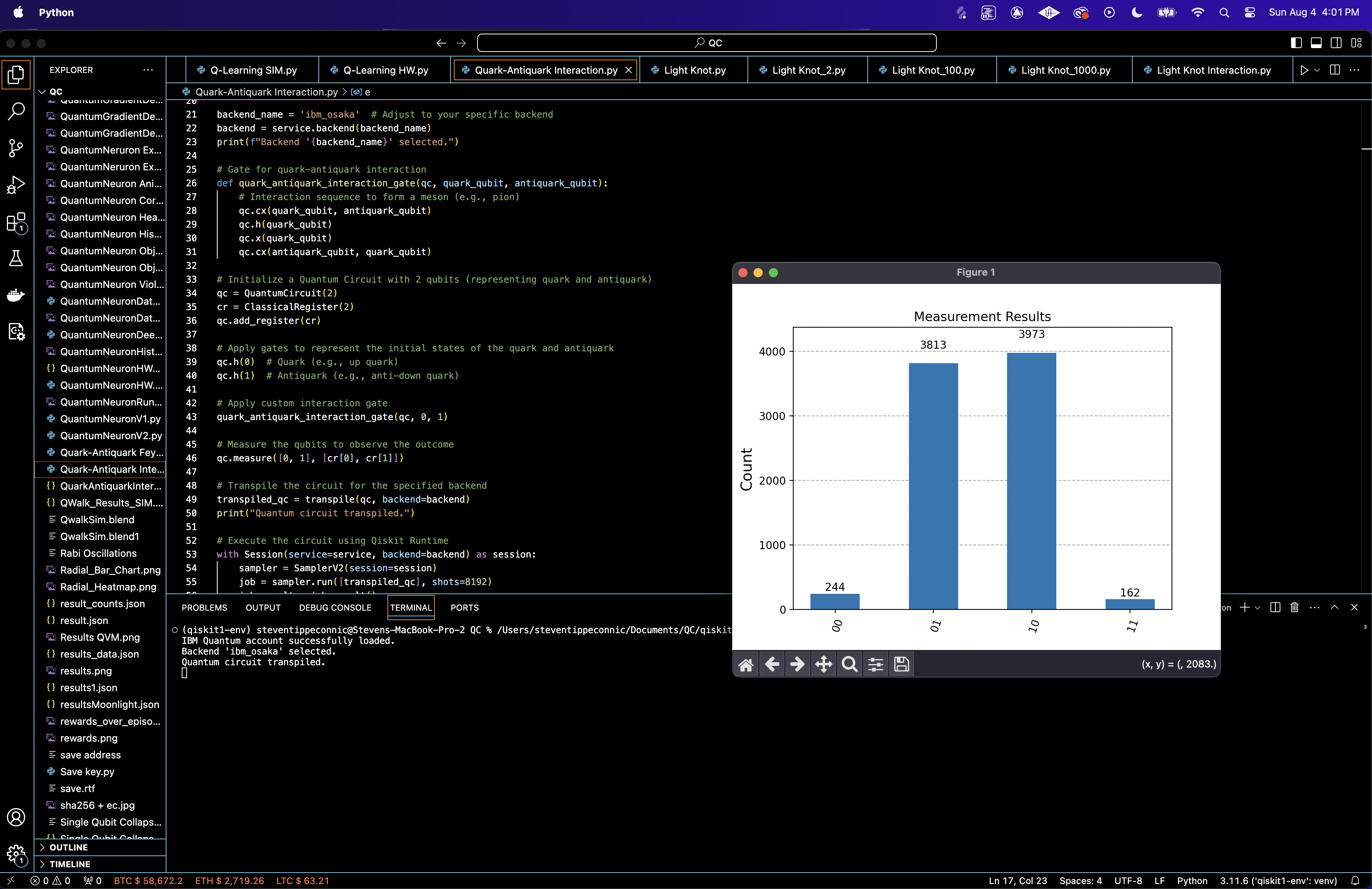Select 3.11.6 qiskit1-env interpreter
Image resolution: width=1372 pixels, height=889 pixels.
(x=1278, y=880)
